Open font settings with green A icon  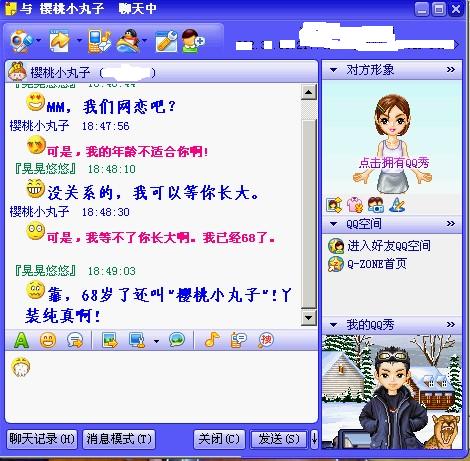point(22,340)
